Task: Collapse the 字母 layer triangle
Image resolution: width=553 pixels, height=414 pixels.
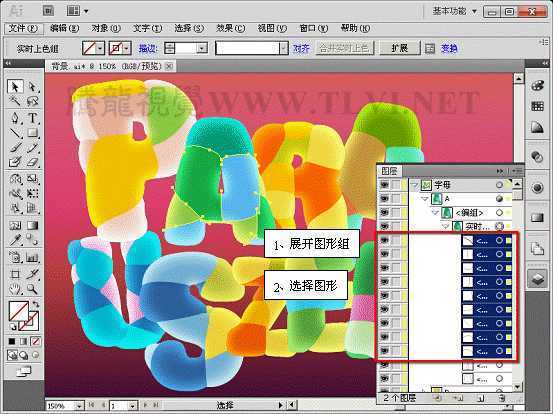Action: pos(415,185)
